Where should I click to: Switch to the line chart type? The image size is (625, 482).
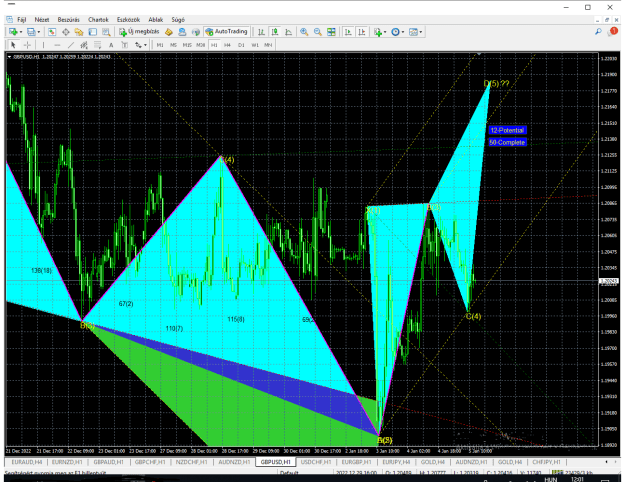coord(288,32)
